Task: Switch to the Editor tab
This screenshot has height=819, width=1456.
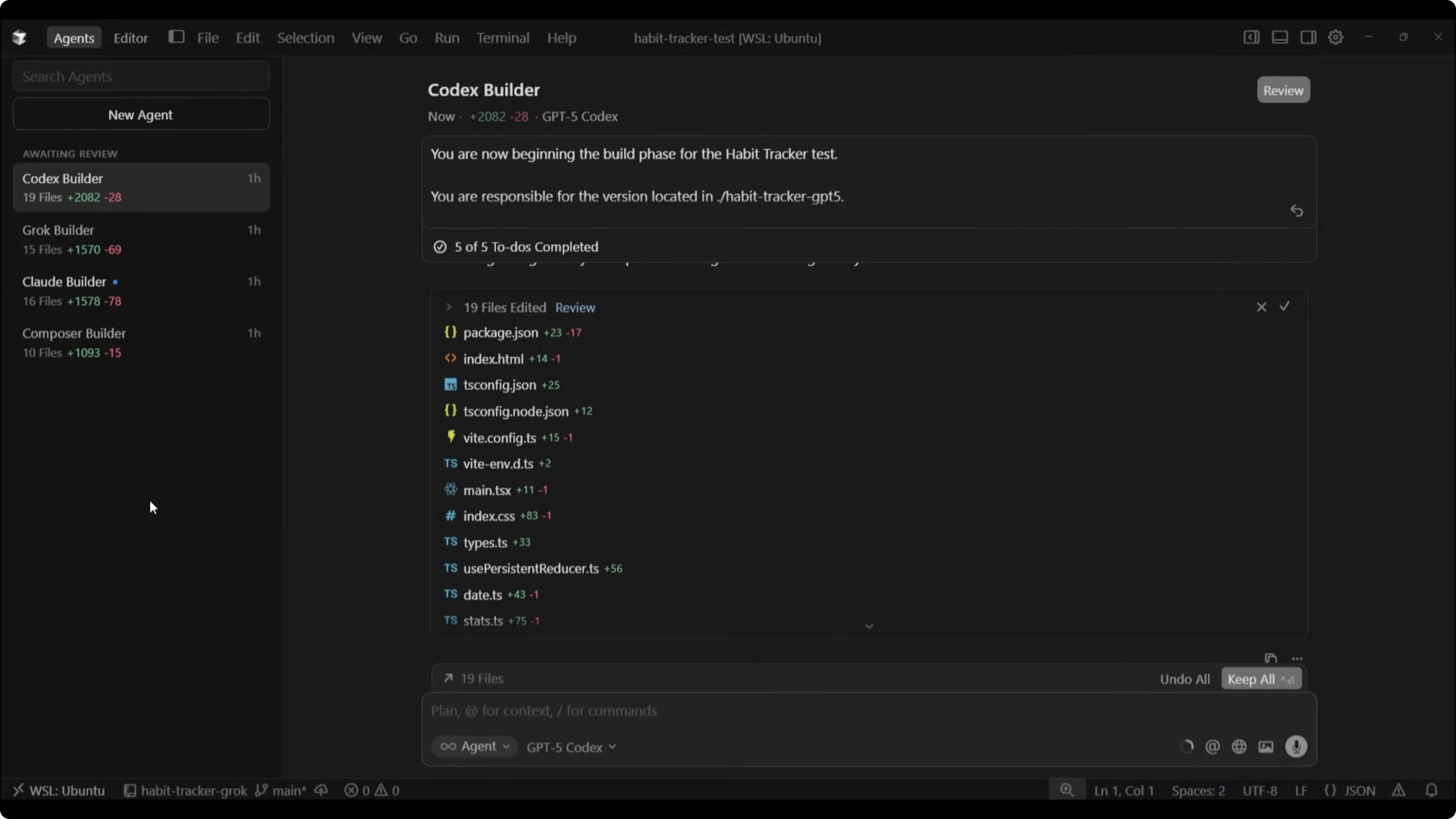Action: click(131, 38)
